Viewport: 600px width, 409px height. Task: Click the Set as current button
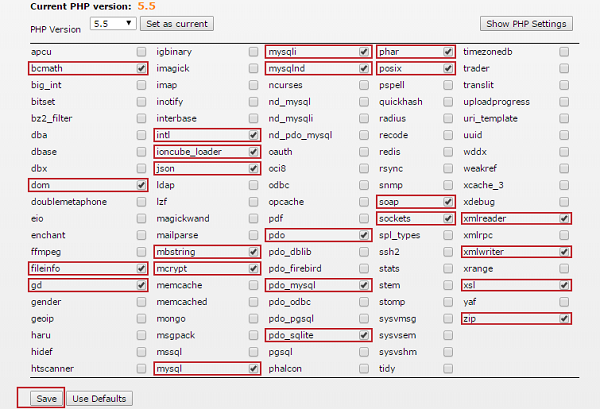[x=176, y=22]
